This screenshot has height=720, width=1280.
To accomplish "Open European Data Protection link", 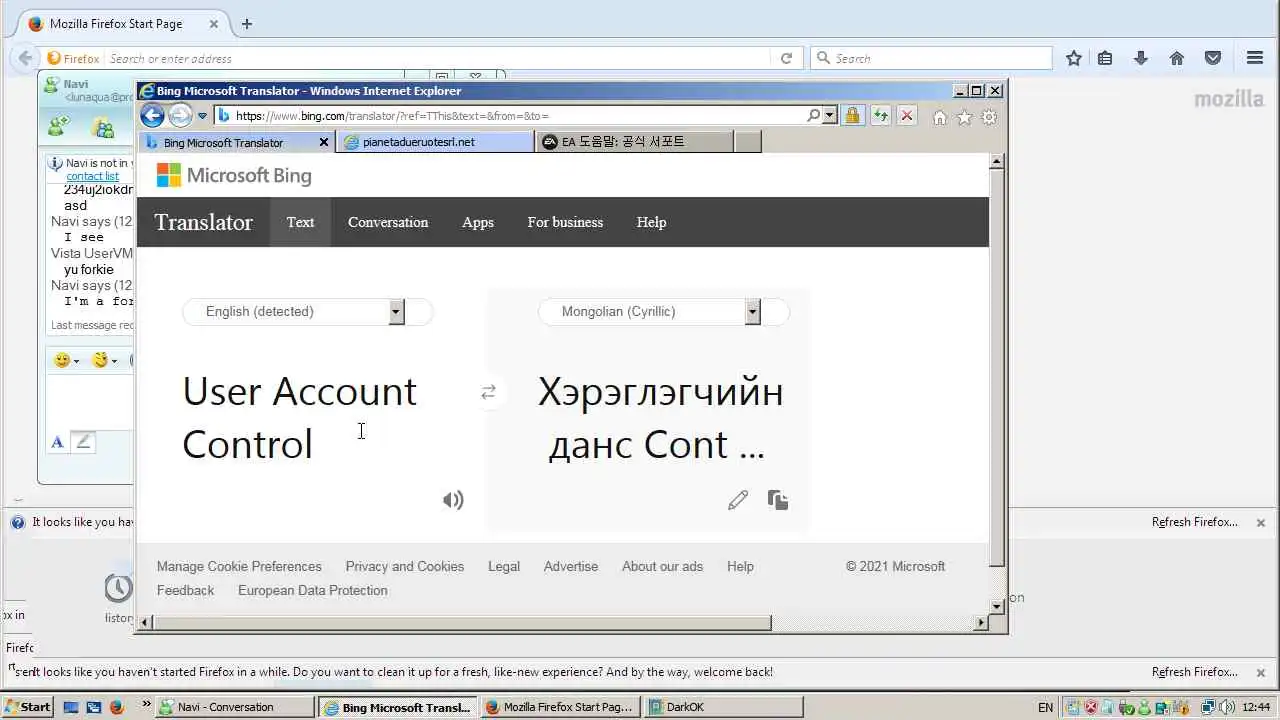I will pos(312,590).
